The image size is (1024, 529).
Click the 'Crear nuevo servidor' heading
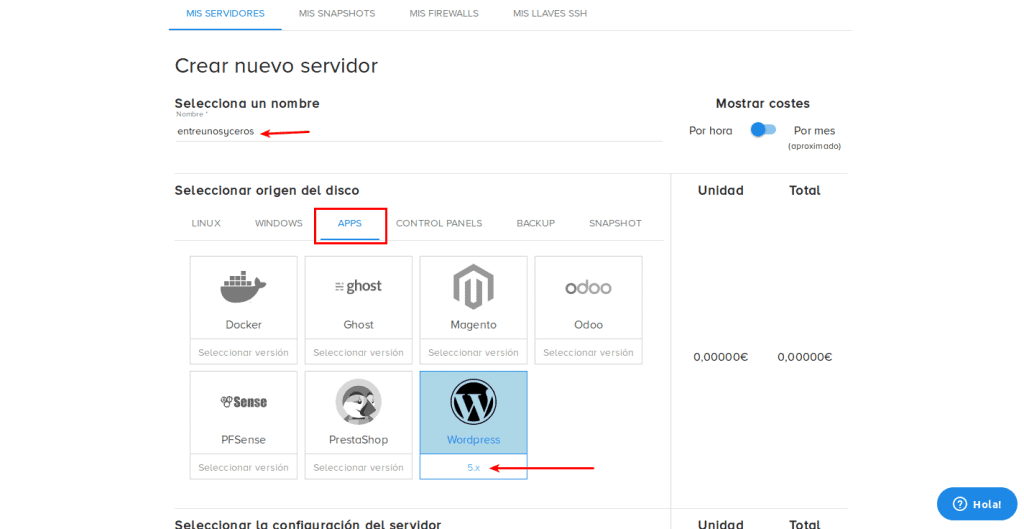point(276,66)
